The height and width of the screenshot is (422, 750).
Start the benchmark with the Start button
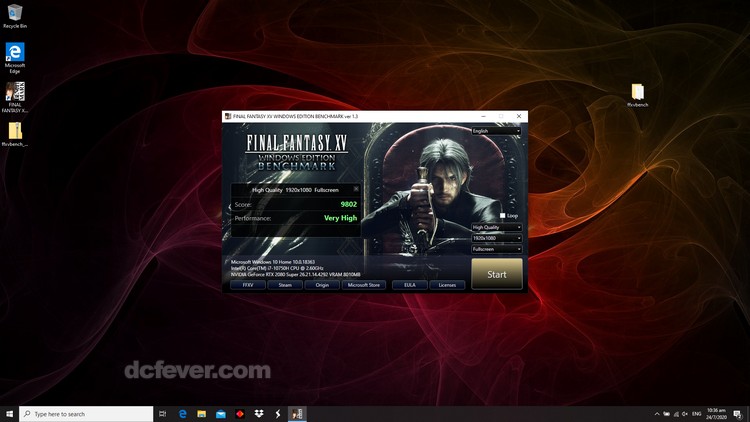[496, 274]
